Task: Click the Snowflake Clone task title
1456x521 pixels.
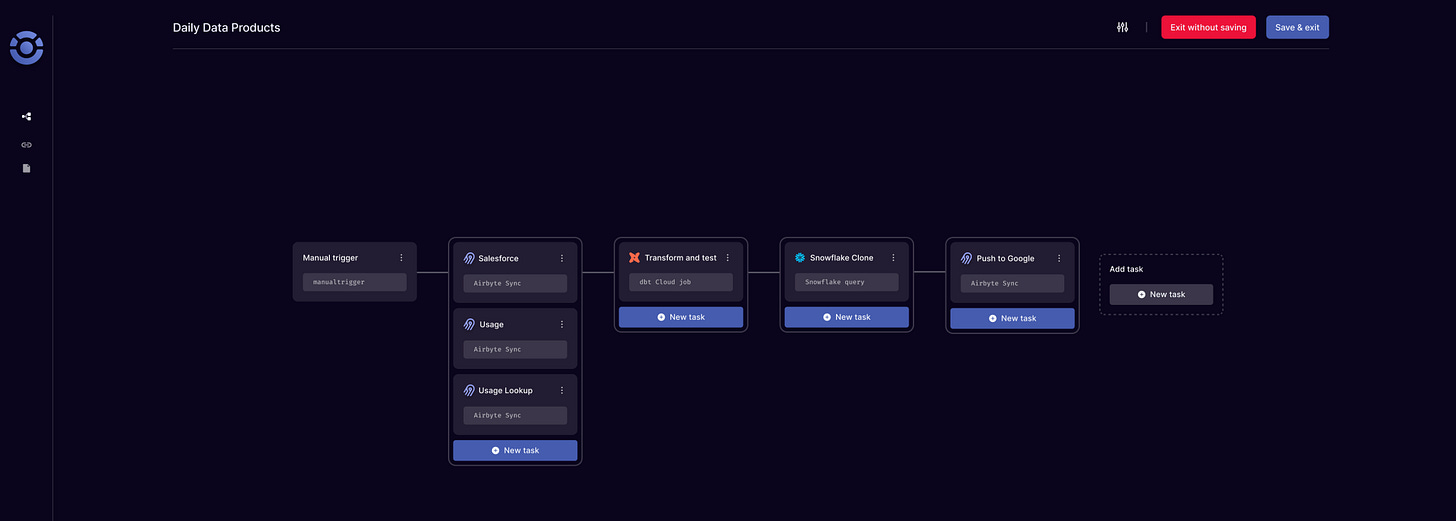Action: click(842, 257)
